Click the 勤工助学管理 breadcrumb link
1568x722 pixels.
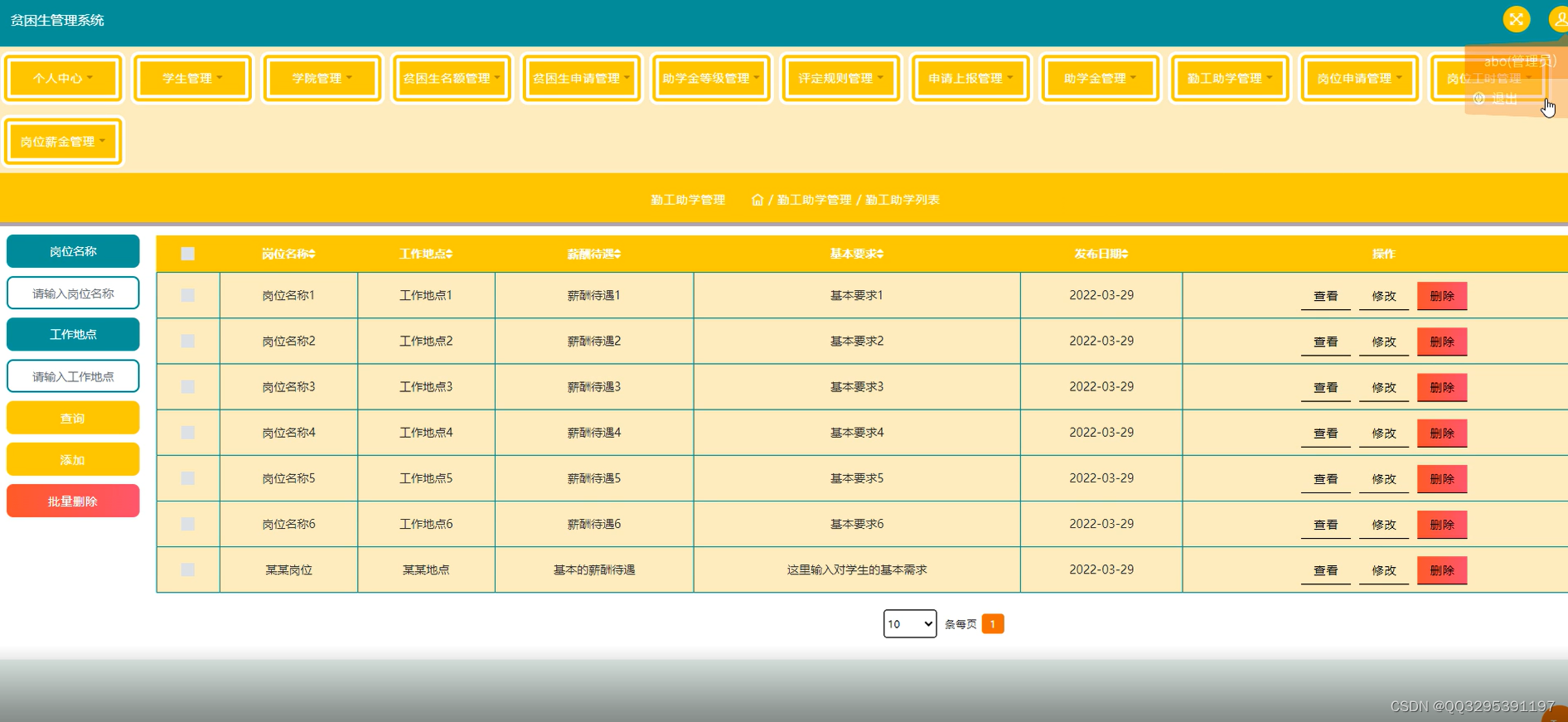(814, 200)
